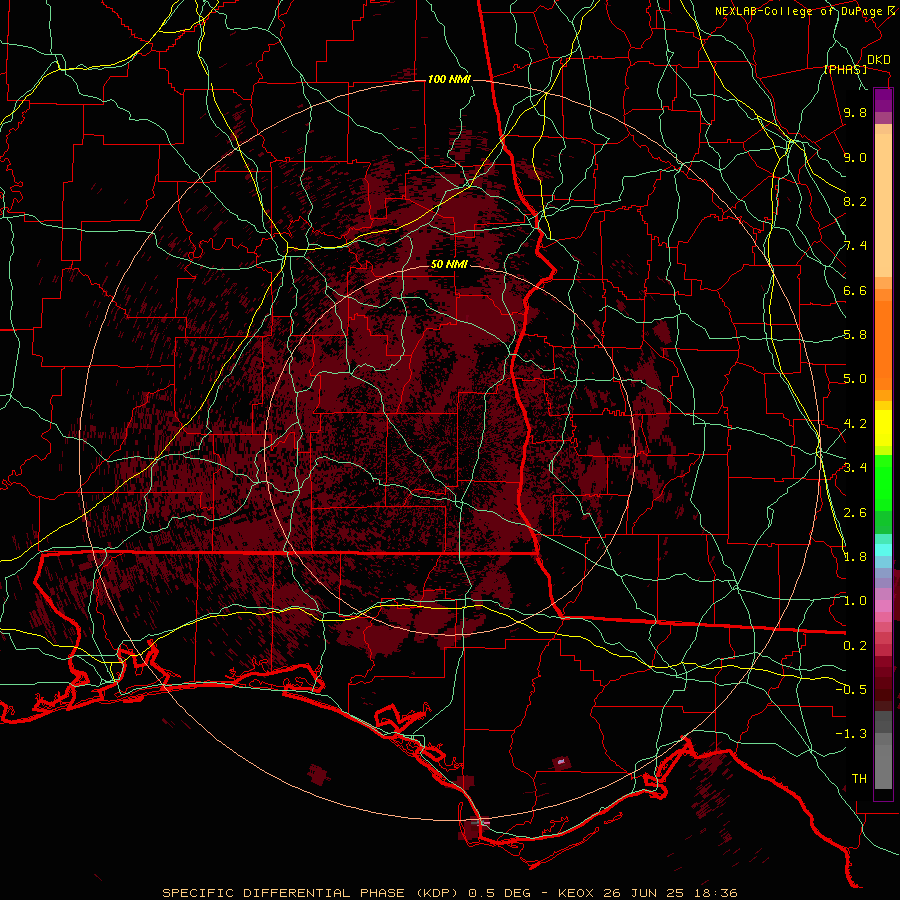900x900 pixels.
Task: Select the 100 NMI range ring label
Action: coord(449,79)
